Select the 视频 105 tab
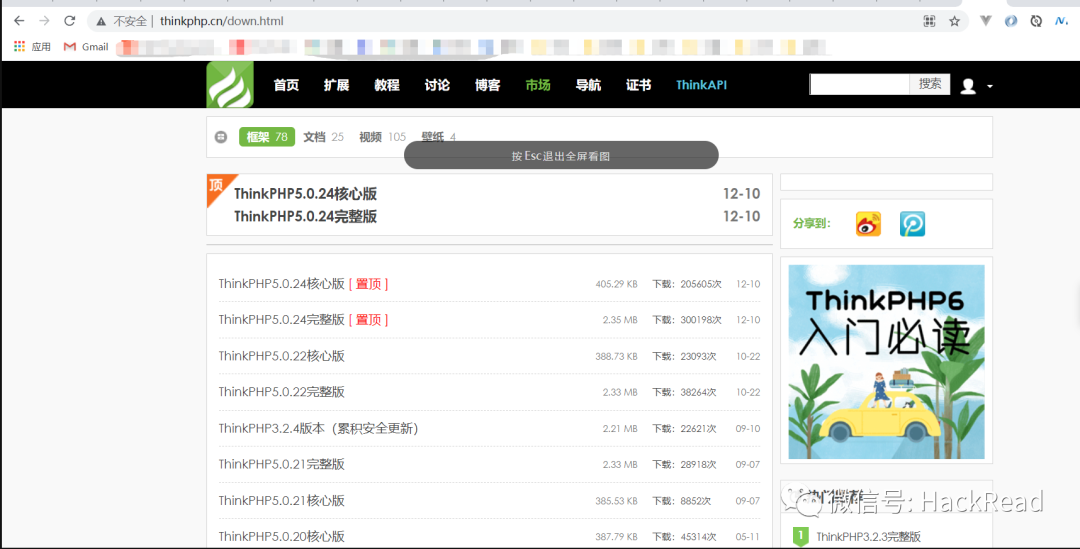1080x549 pixels. click(x=382, y=137)
